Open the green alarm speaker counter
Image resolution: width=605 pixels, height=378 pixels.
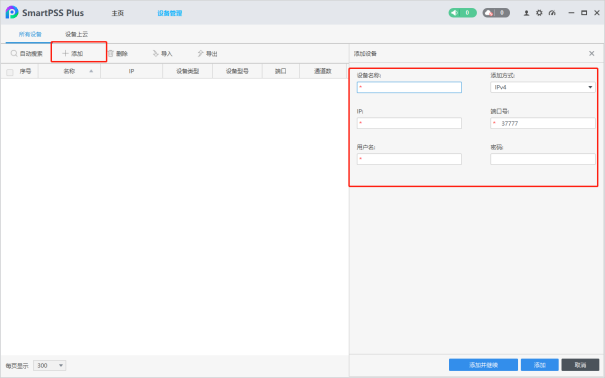[x=462, y=13]
